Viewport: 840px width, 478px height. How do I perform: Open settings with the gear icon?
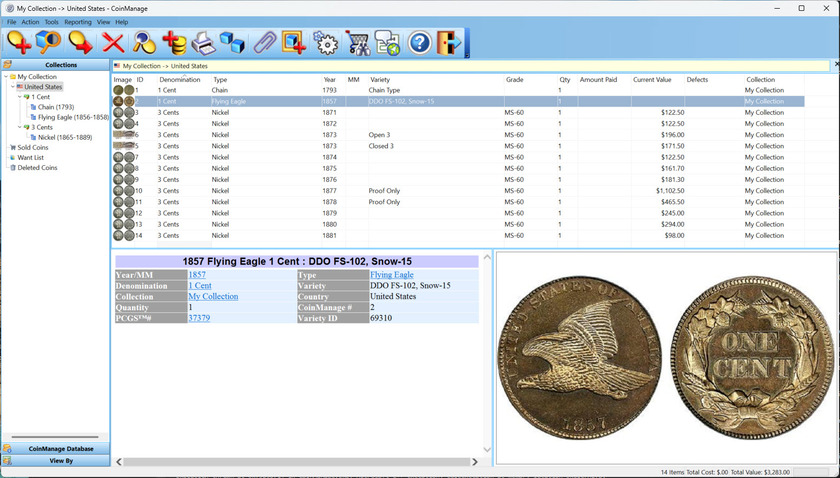point(325,43)
